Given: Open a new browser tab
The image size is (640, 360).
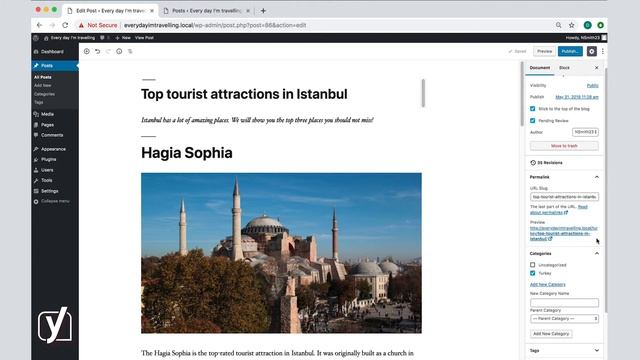Looking at the screenshot, I should (263, 11).
